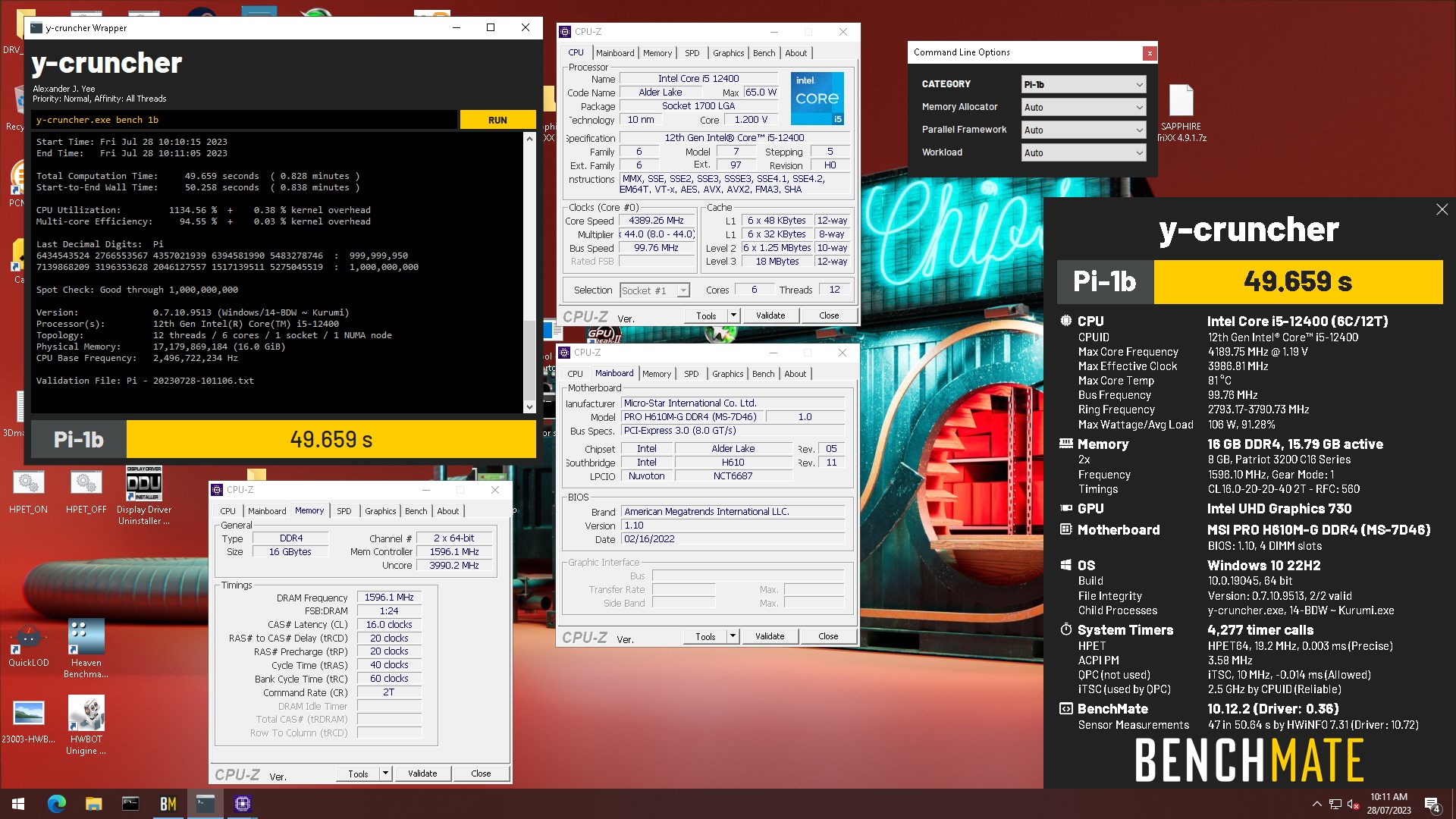Click Validate in top CPU-Z window
Screen dimensions: 1456x819
(x=770, y=315)
